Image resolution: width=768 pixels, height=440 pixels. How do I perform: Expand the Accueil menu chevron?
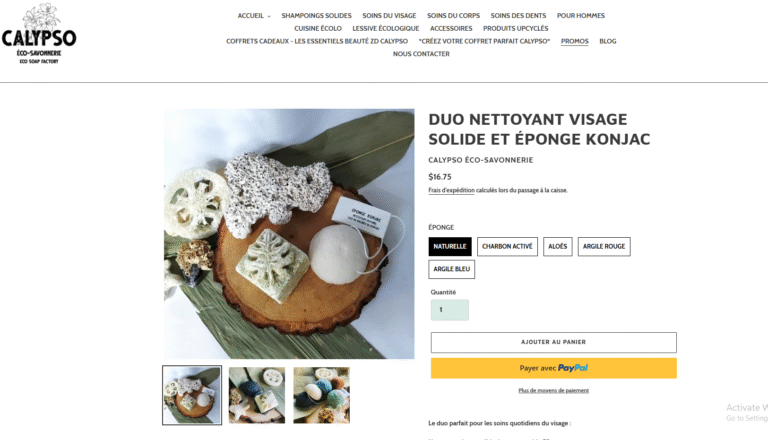coord(269,16)
